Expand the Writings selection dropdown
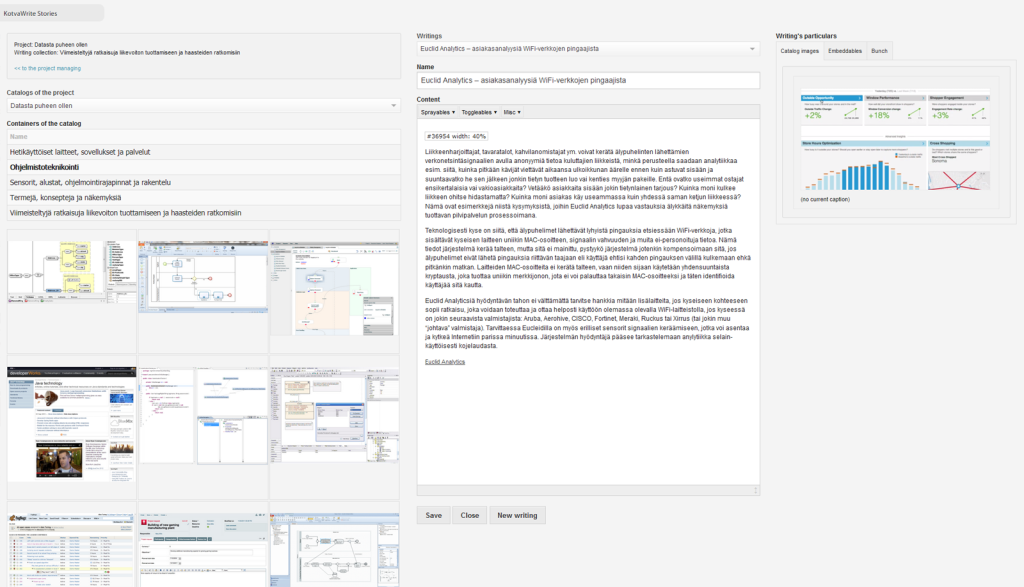Image resolution: width=1024 pixels, height=587 pixels. coord(588,49)
